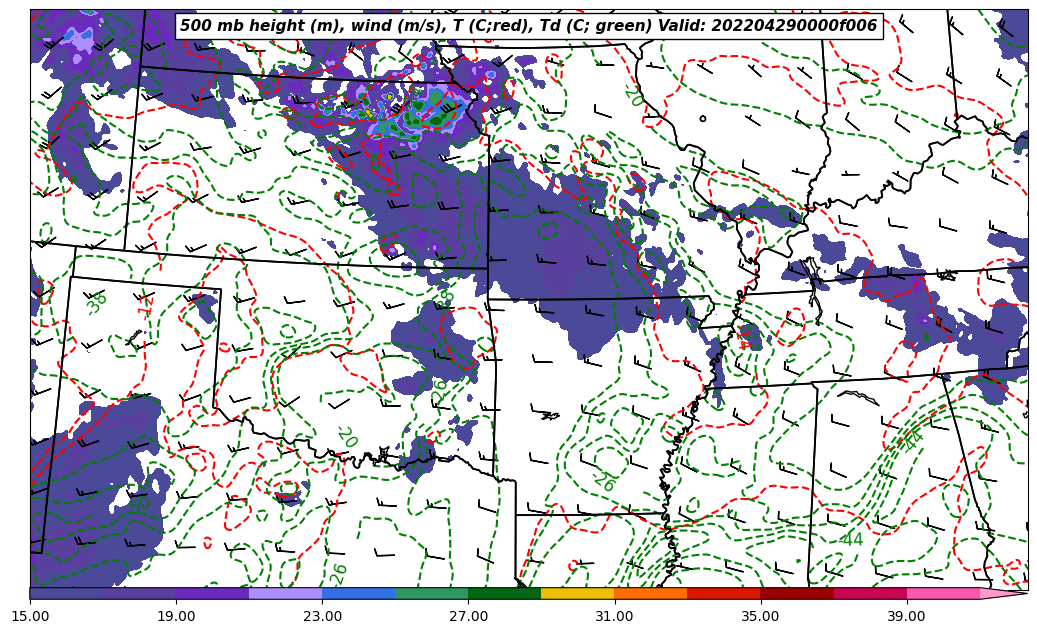The height and width of the screenshot is (633, 1037).
Task: Click the 19.00 colorbar tick label
Action: click(x=176, y=616)
